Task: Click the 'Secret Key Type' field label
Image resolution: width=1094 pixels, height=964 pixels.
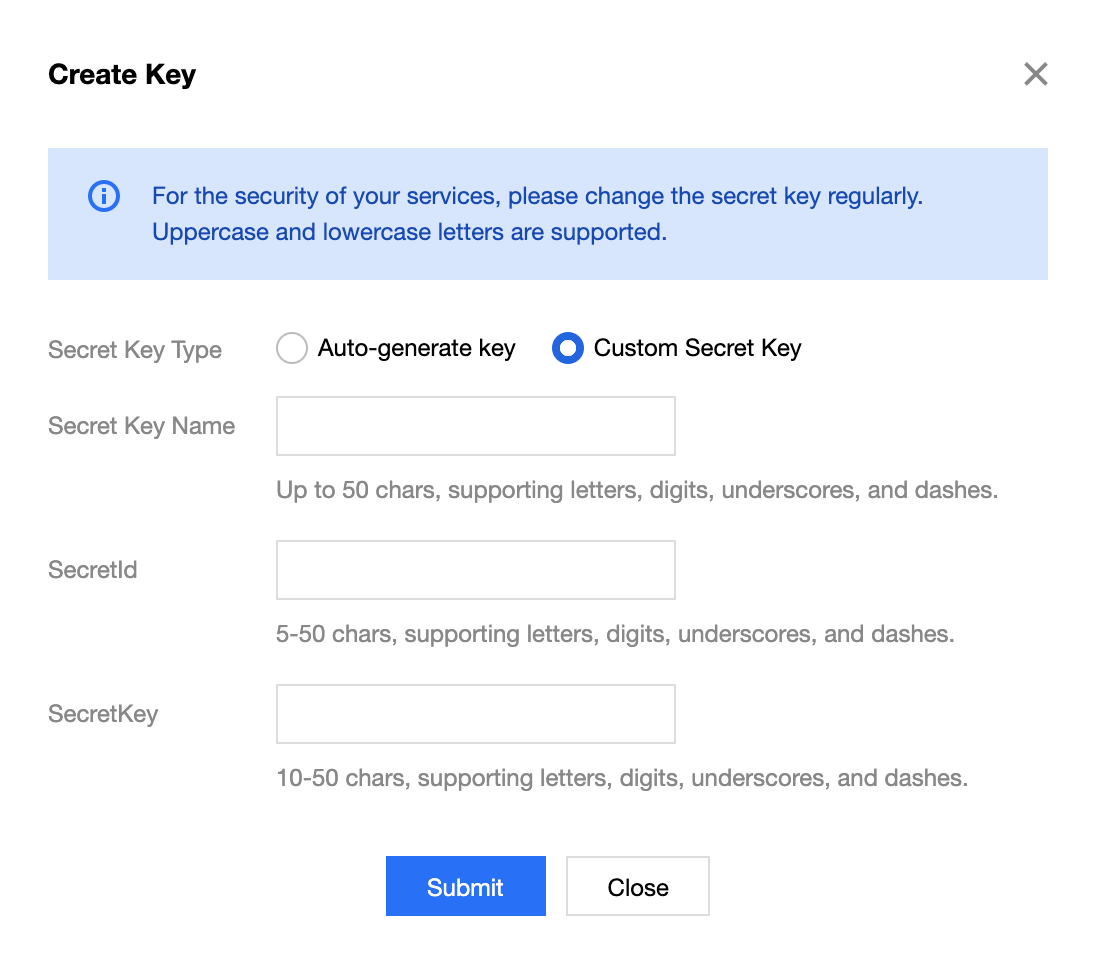Action: click(135, 349)
